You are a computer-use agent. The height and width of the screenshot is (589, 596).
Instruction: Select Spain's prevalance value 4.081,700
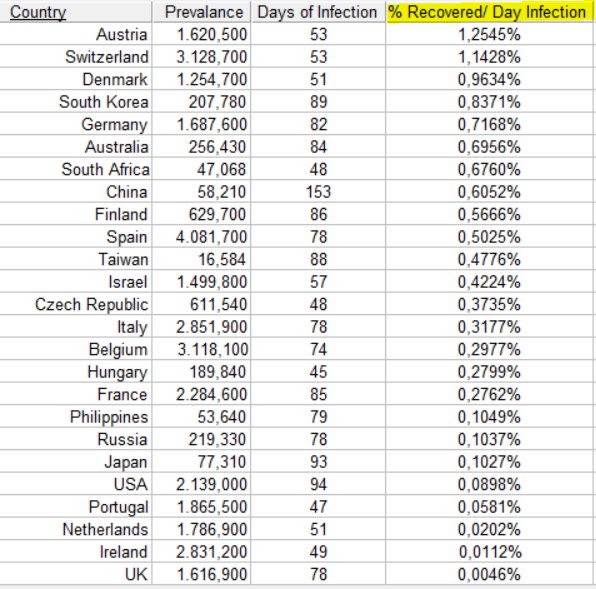pos(211,237)
